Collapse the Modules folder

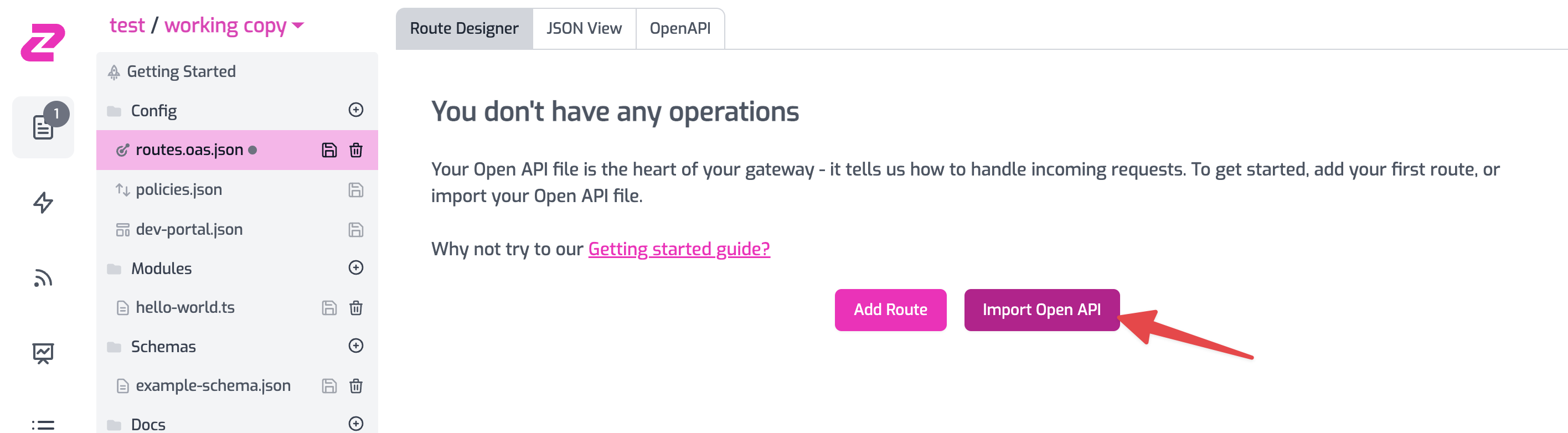pos(161,269)
